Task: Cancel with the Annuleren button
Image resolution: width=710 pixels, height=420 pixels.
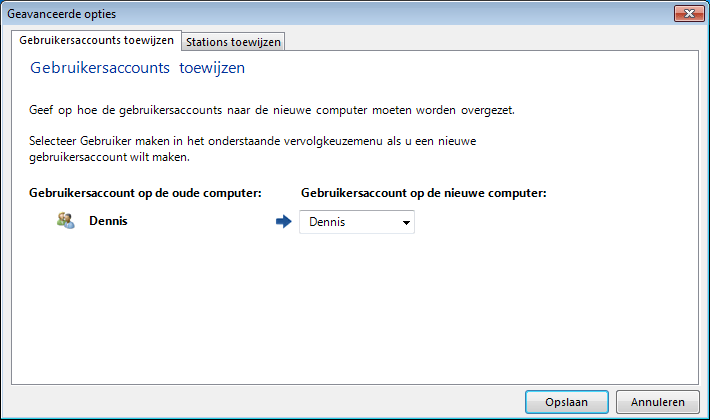Action: coord(657,402)
